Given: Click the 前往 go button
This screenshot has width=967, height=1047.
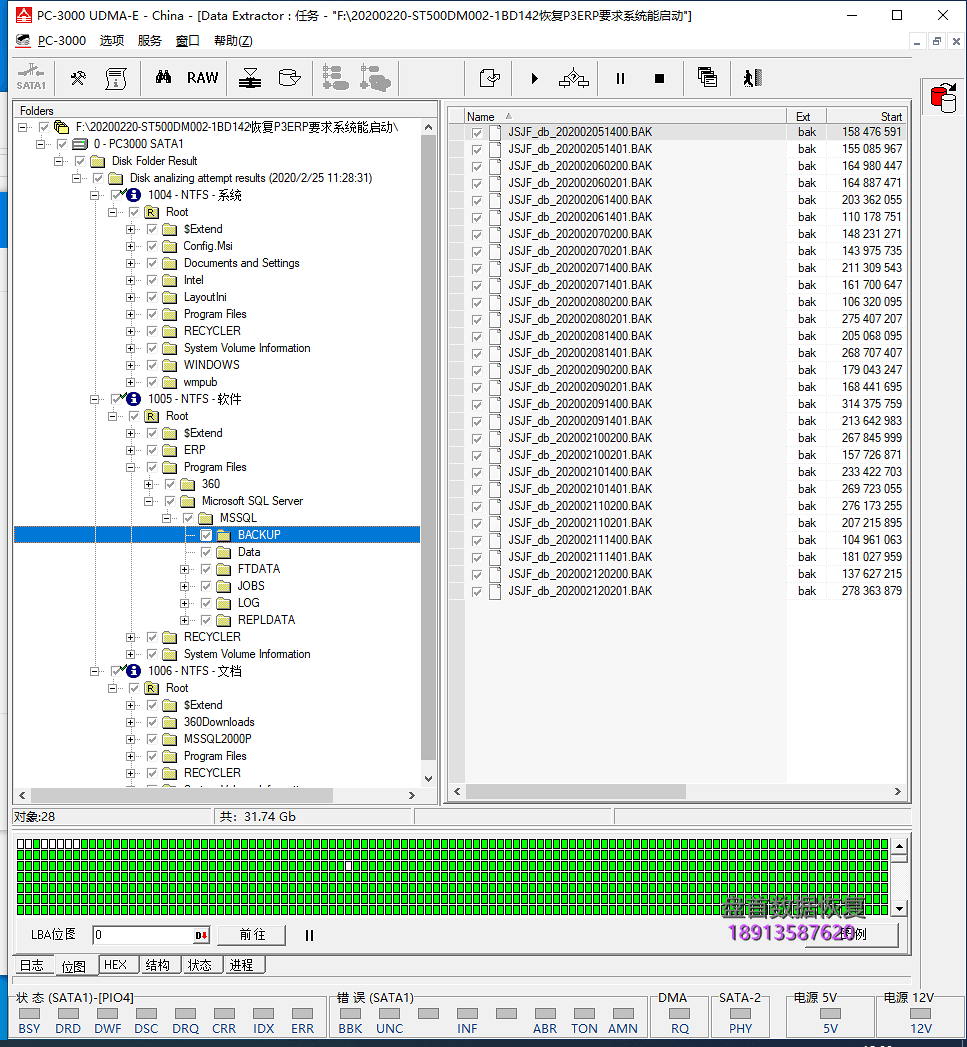Looking at the screenshot, I should (x=252, y=935).
